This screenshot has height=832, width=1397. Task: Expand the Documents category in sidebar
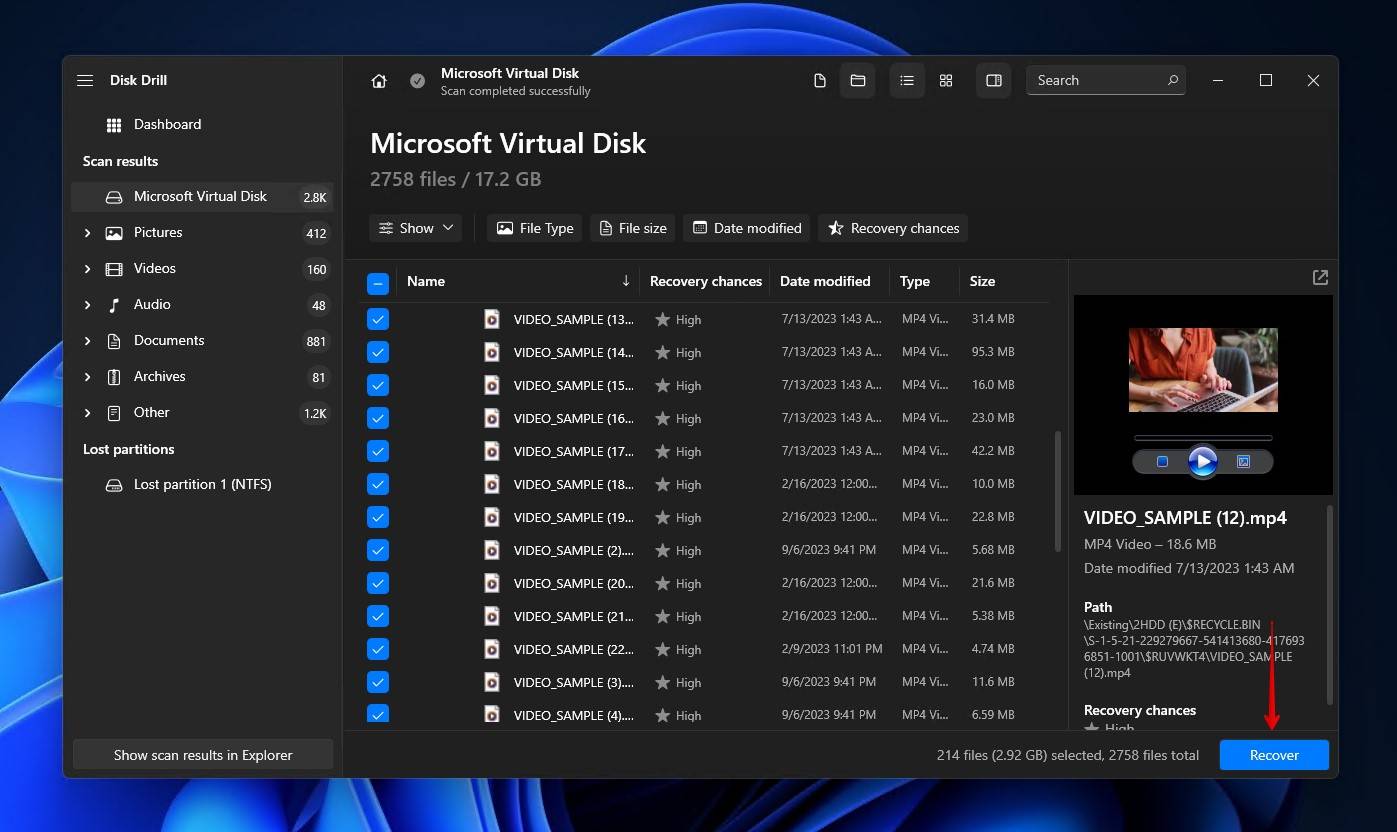87,341
